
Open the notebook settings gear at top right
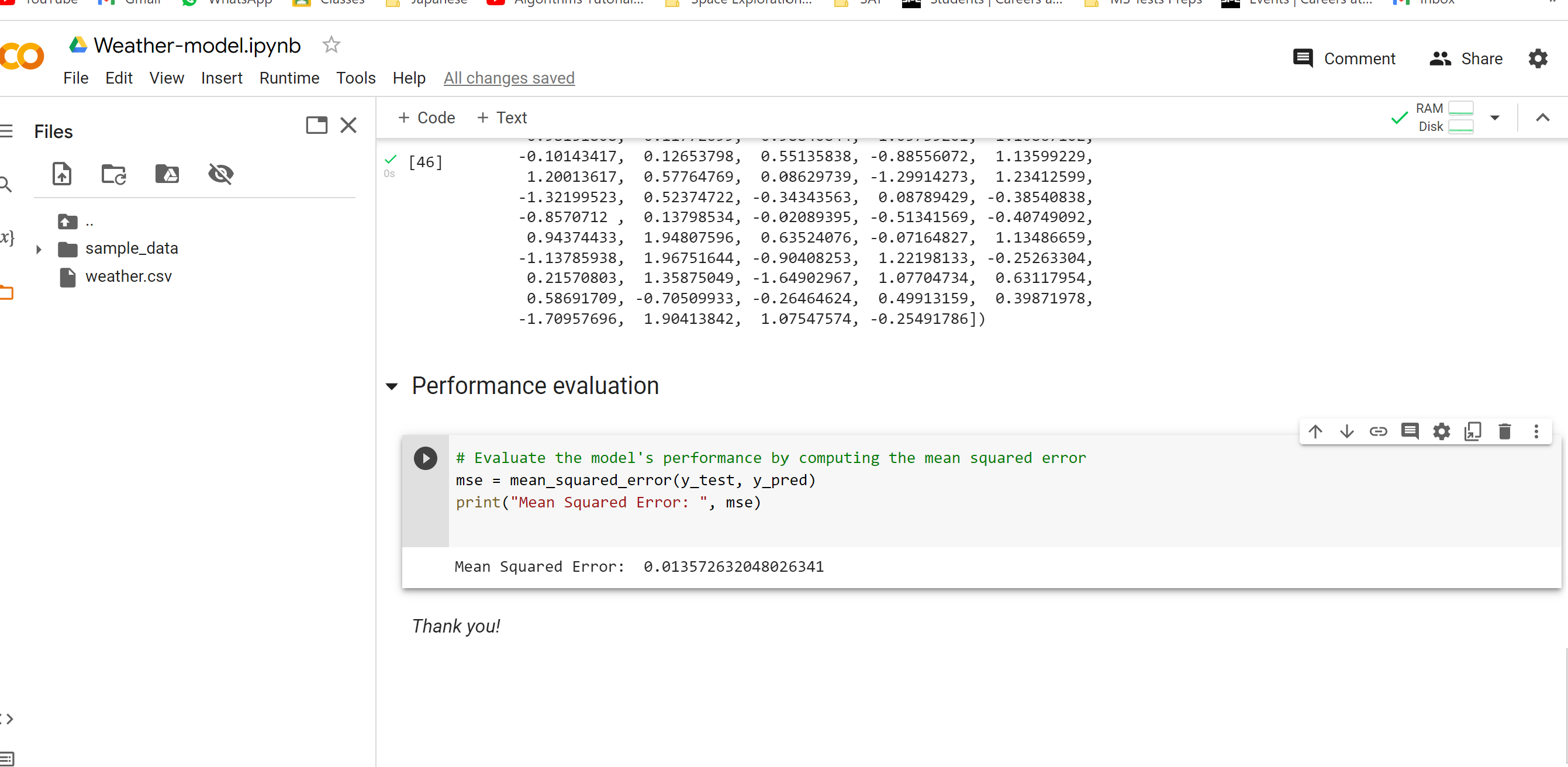click(x=1538, y=59)
